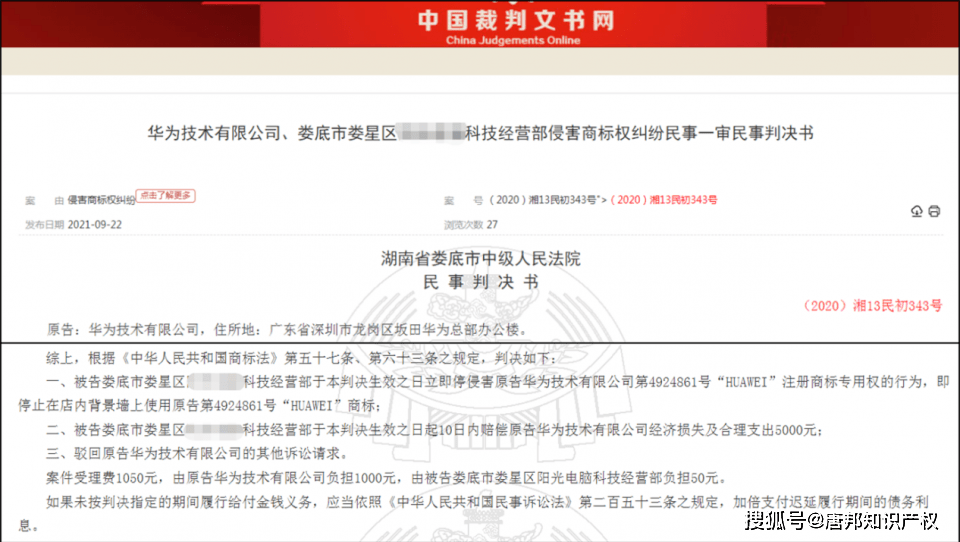
Task: Click verdict item mentioning 5000元 compensation
Action: [434, 431]
